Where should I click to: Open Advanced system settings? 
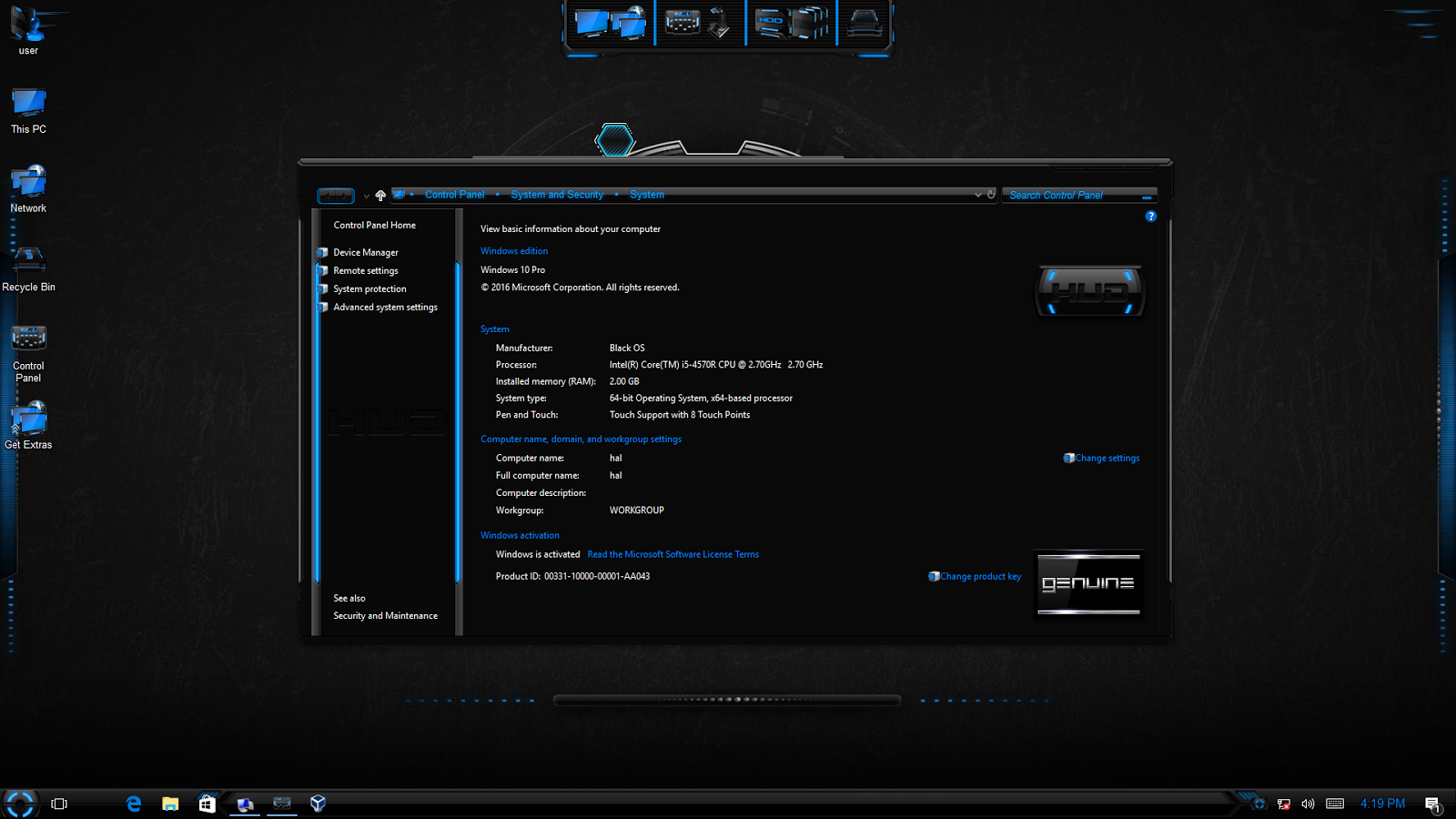coord(385,307)
